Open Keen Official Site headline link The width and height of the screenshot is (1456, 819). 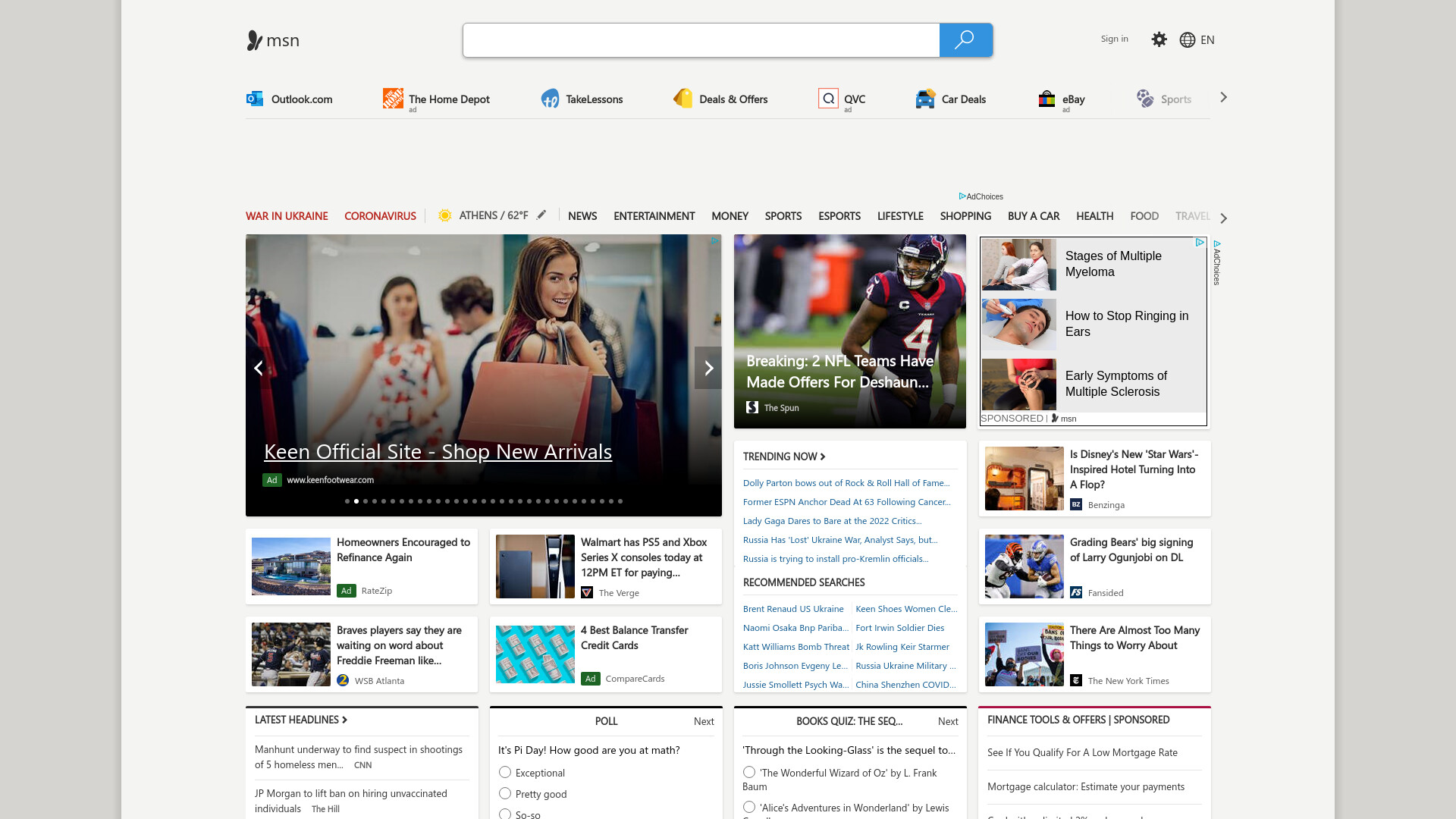pyautogui.click(x=438, y=451)
